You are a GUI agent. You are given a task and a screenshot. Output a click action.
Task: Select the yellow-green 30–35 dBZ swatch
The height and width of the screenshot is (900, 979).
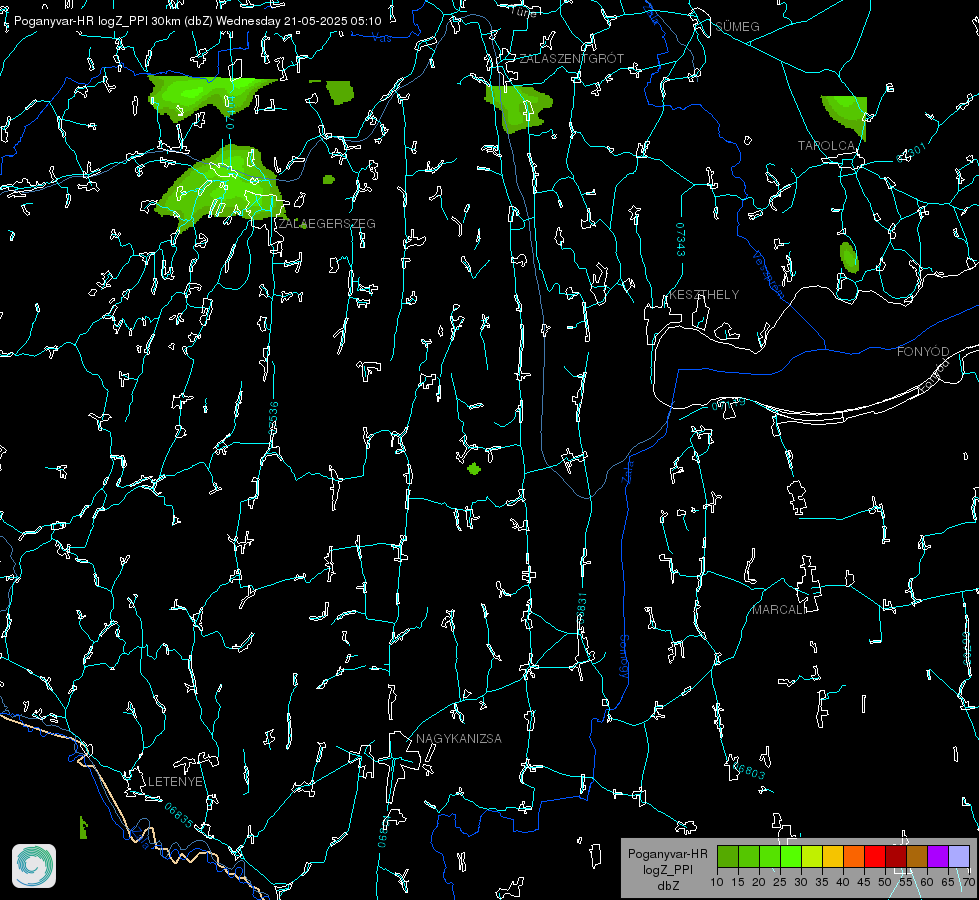click(x=812, y=856)
